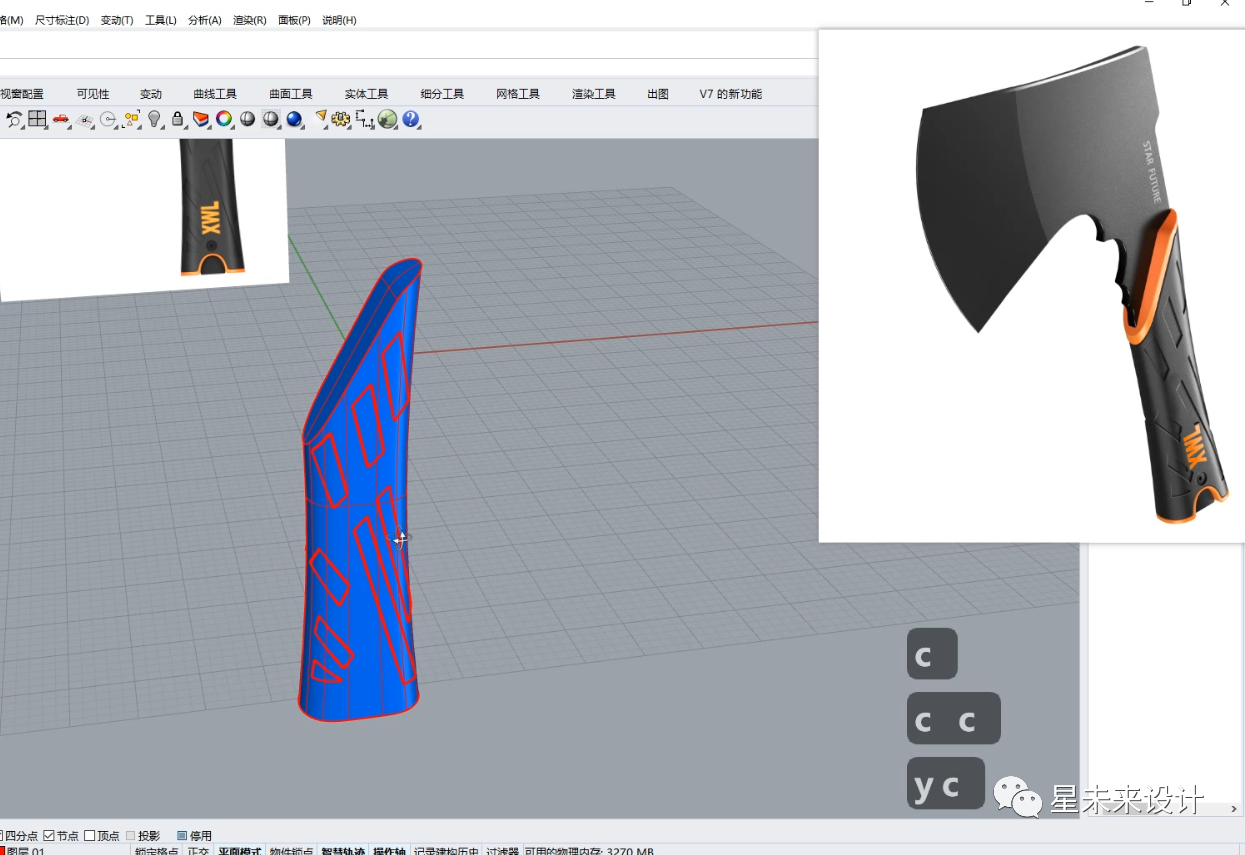The height and width of the screenshot is (855, 1245).
Task: Click the yellow shapes selection icon
Action: coord(131,119)
